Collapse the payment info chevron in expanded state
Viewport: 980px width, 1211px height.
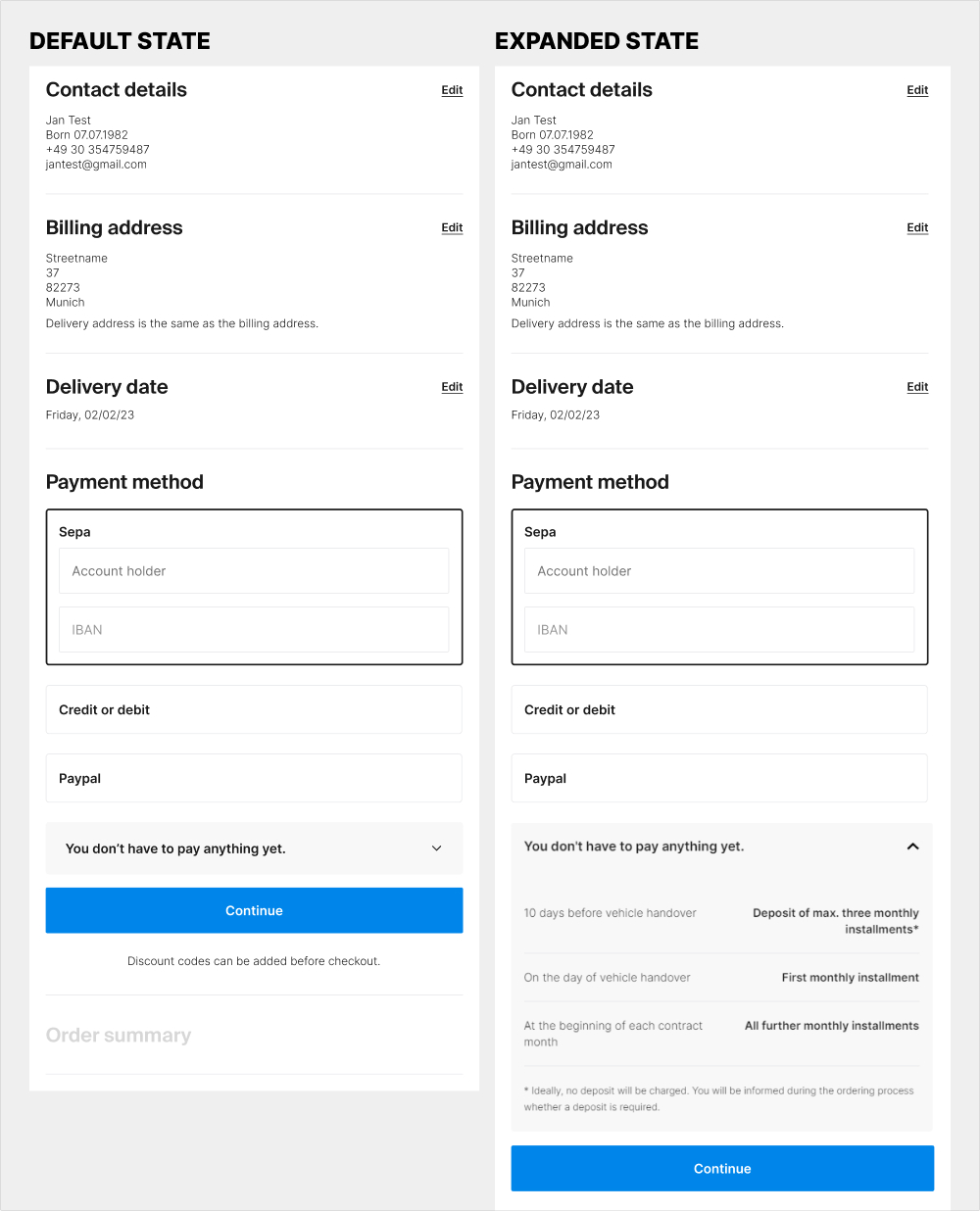coord(912,847)
